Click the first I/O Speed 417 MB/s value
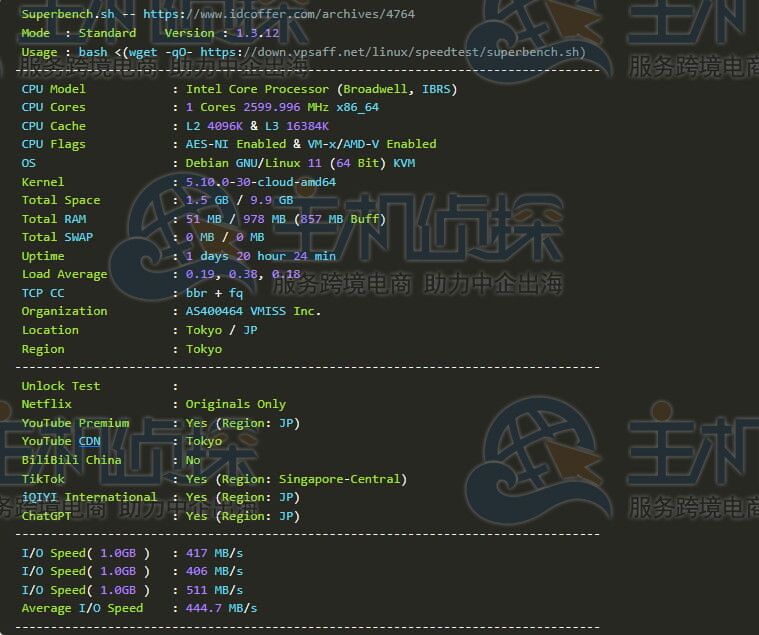 click(x=214, y=553)
